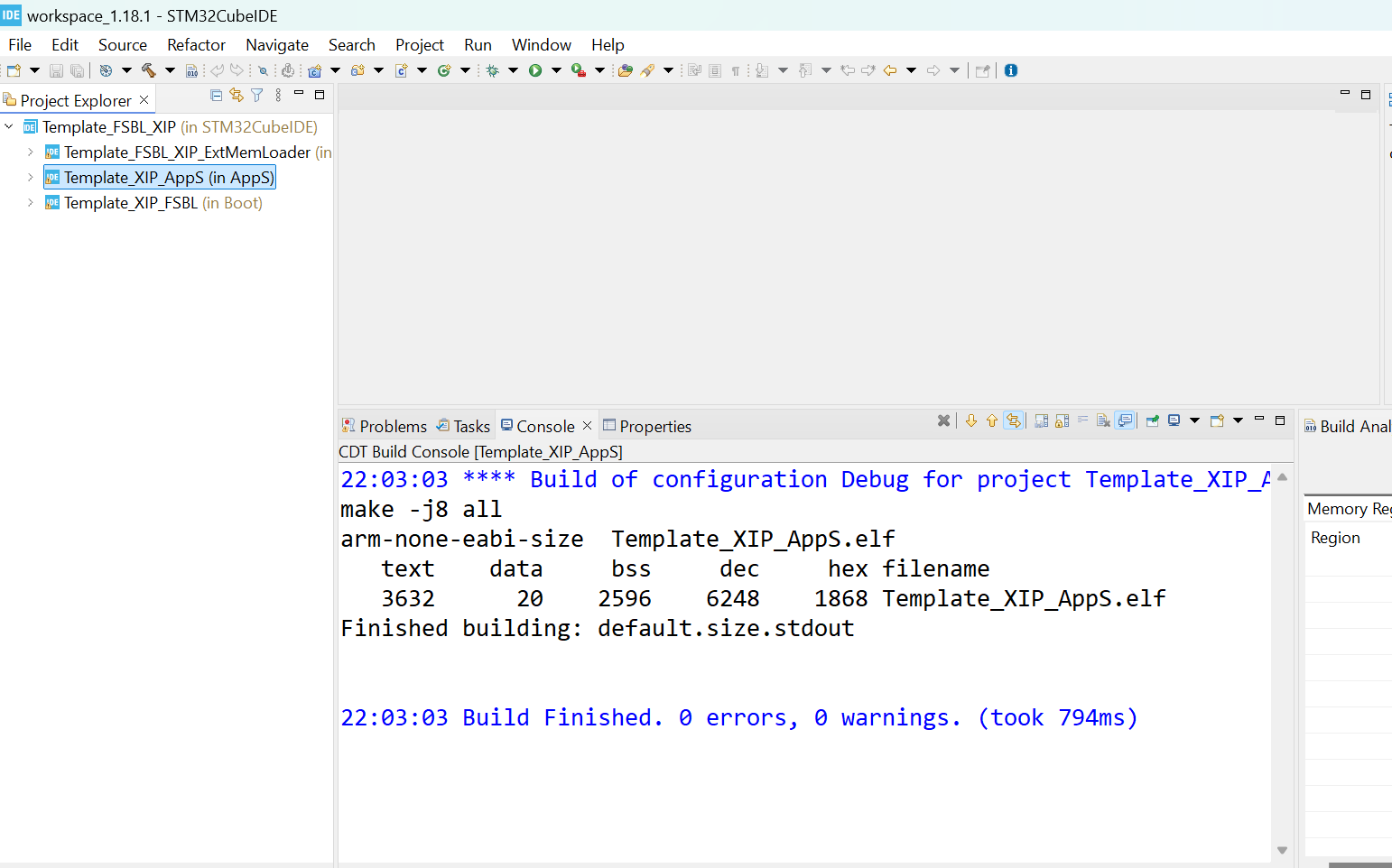Expand the Template_XIP_AppS project node
Image resolution: width=1392 pixels, height=868 pixels.
[x=31, y=178]
